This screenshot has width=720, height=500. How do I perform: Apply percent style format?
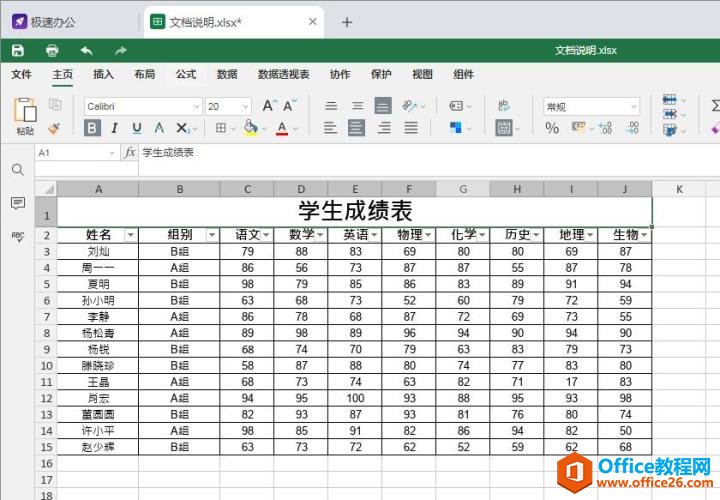pos(552,128)
